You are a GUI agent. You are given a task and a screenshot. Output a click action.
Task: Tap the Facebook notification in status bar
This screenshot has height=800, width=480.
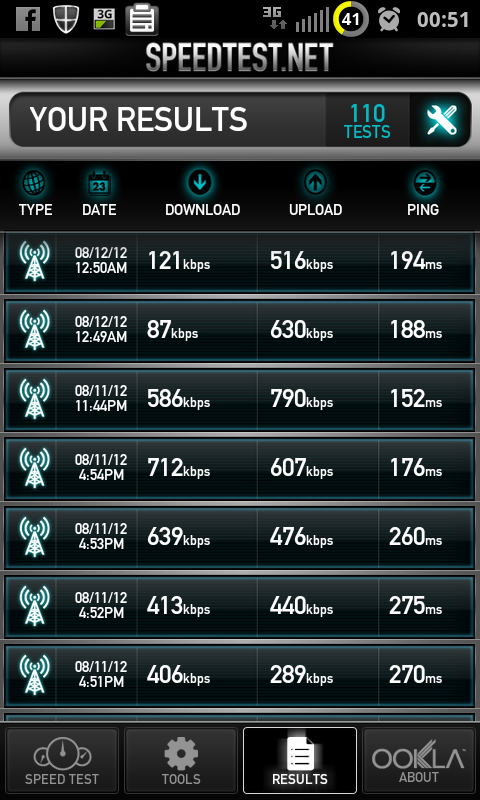tap(28, 19)
